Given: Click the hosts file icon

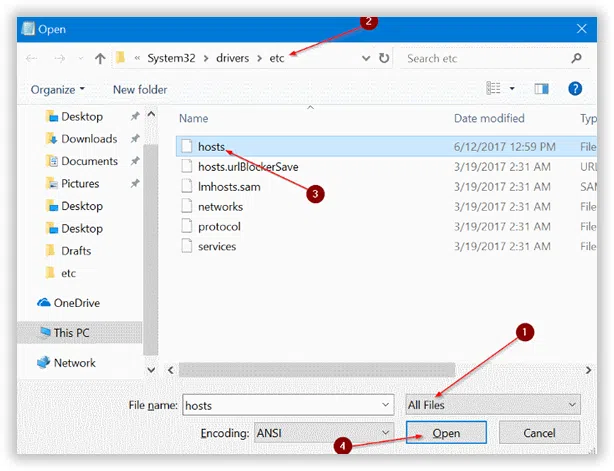Looking at the screenshot, I should tap(187, 146).
